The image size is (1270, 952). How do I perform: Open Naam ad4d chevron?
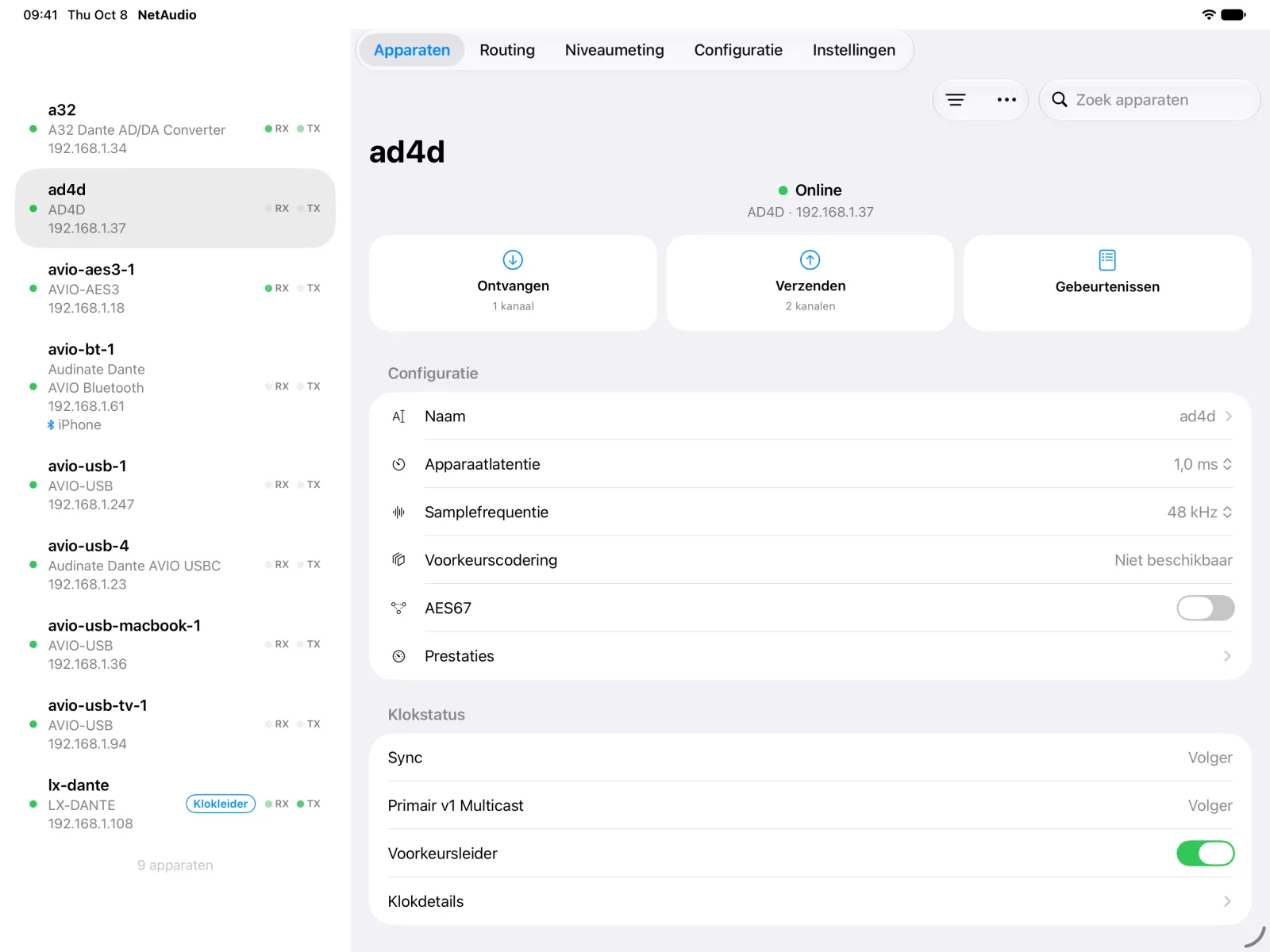[x=1228, y=416]
